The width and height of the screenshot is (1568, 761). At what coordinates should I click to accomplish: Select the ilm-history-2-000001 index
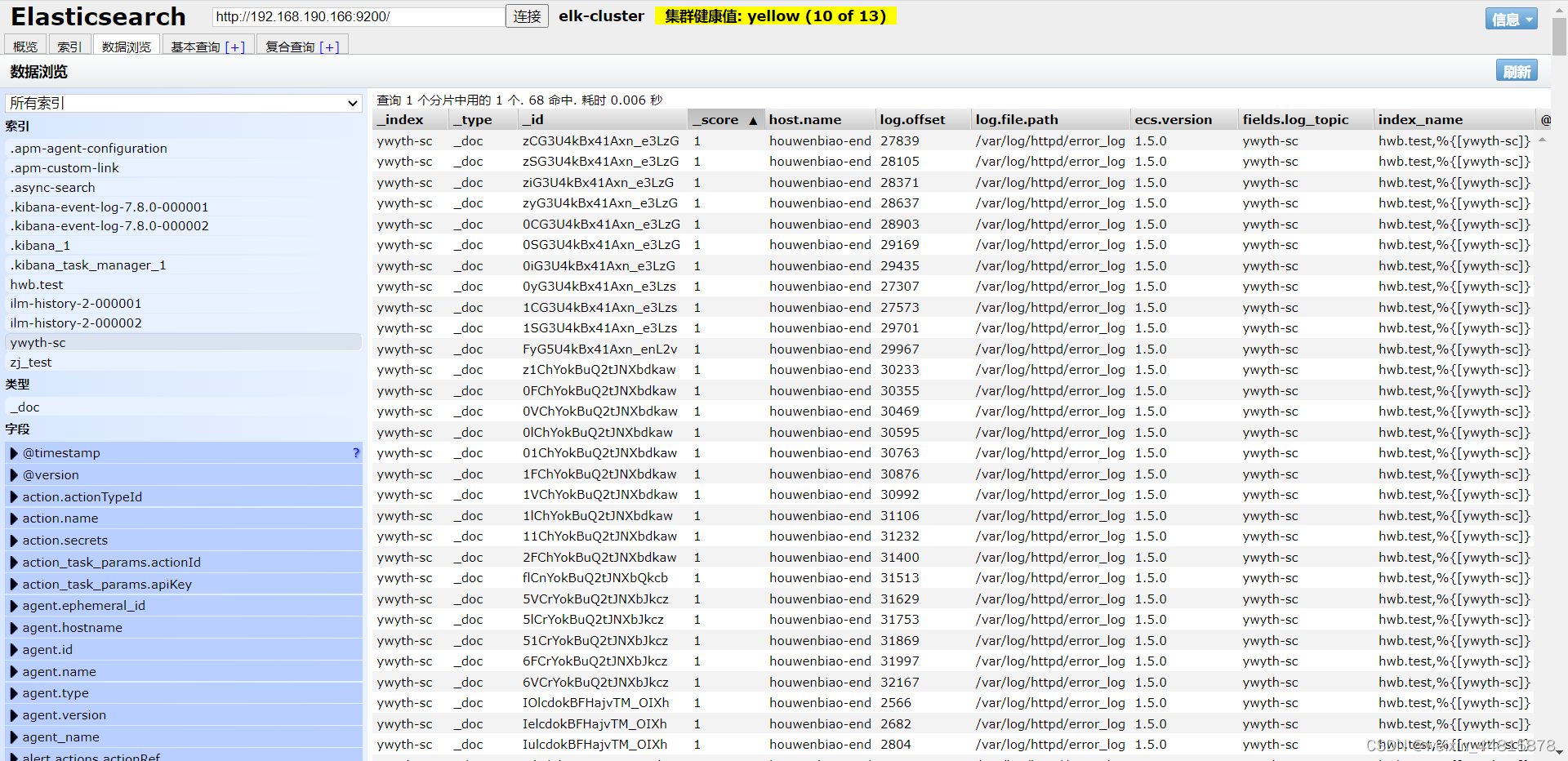184,304
